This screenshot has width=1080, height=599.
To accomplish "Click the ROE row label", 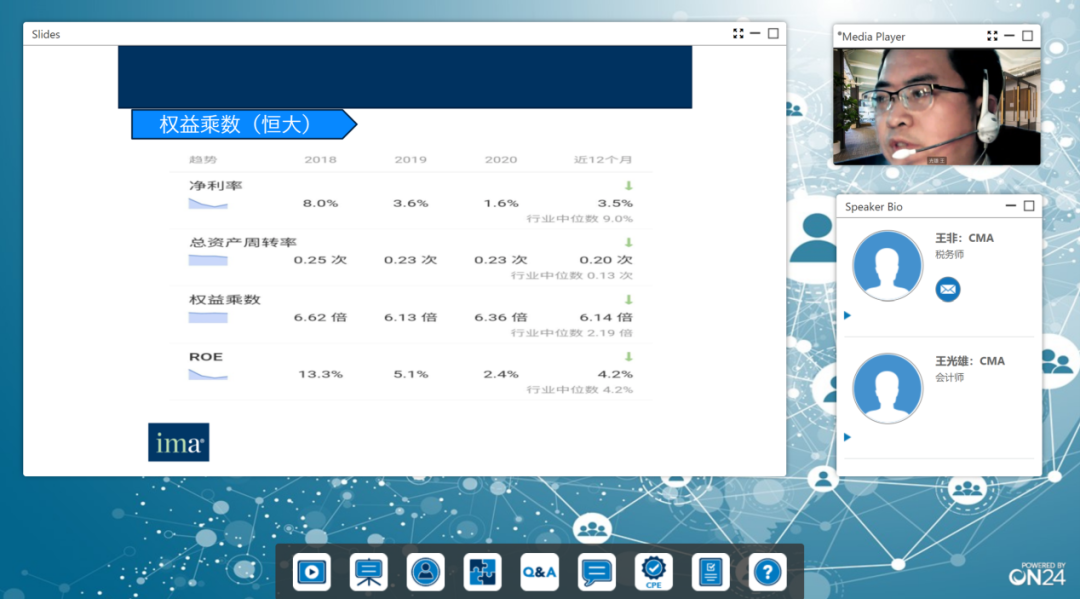I will (206, 357).
